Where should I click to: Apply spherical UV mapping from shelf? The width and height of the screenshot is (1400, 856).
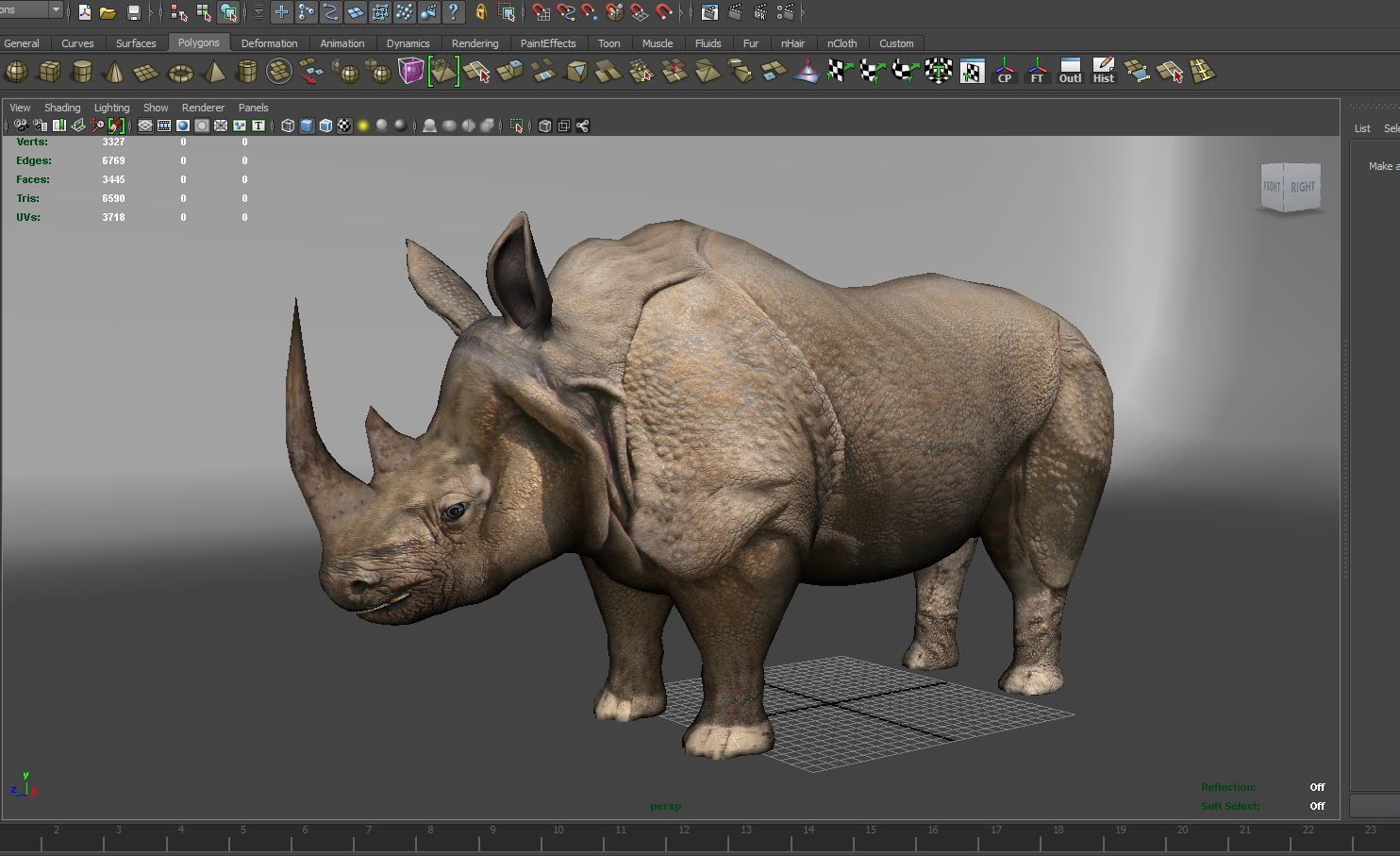pyautogui.click(x=906, y=72)
